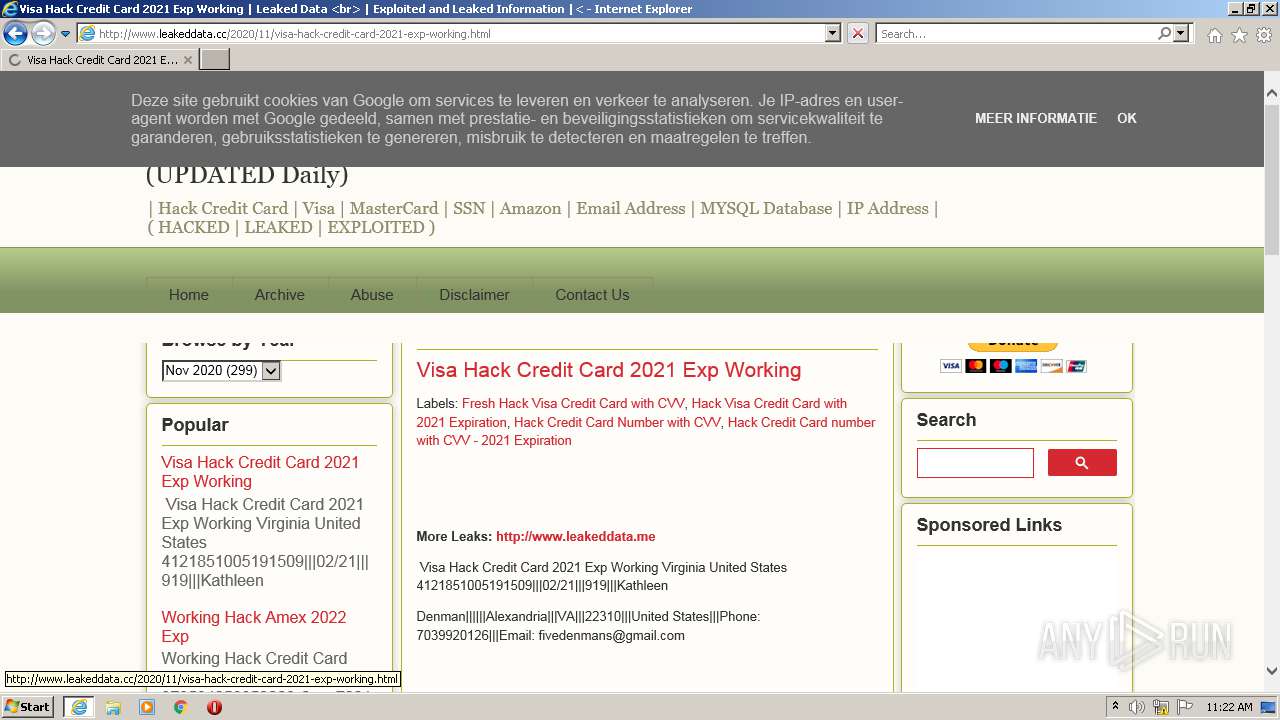Screen dimensions: 1280x720
Task: Click the article title Visa Hack Credit Card
Action: pyautogui.click(x=609, y=370)
